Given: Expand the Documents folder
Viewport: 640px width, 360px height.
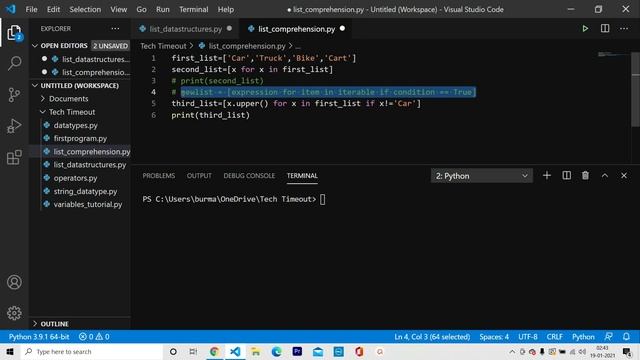Looking at the screenshot, I should 68,99.
